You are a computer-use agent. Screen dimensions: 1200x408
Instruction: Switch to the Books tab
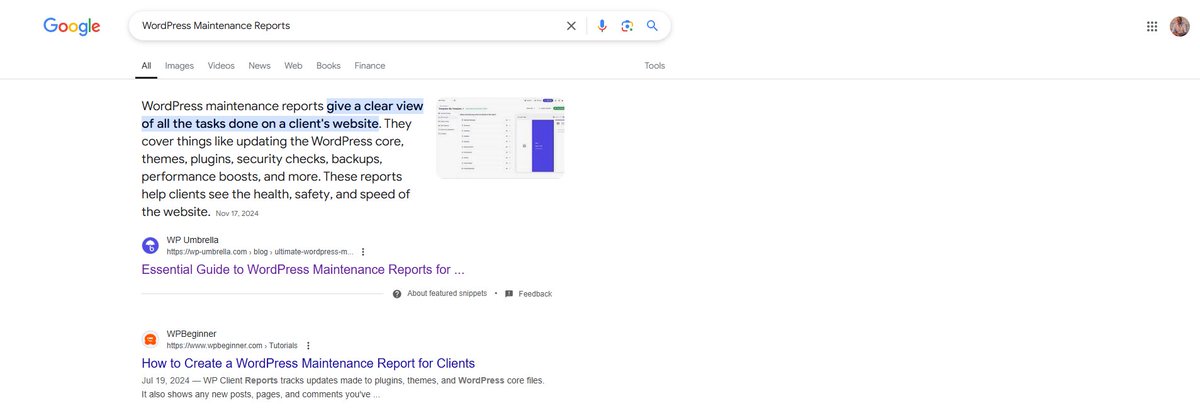pos(328,66)
